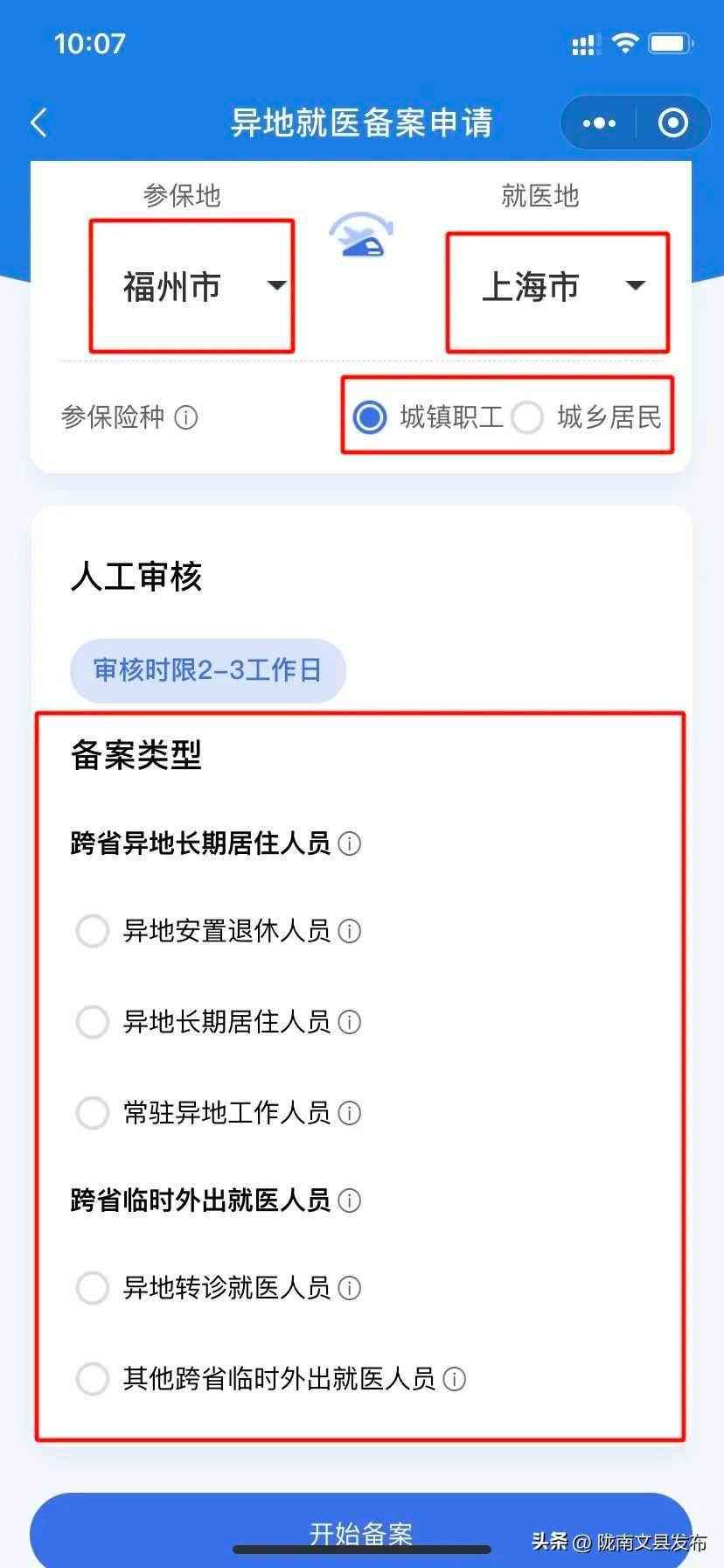Tap the 审核时限2-3工作日 tag

(x=208, y=671)
